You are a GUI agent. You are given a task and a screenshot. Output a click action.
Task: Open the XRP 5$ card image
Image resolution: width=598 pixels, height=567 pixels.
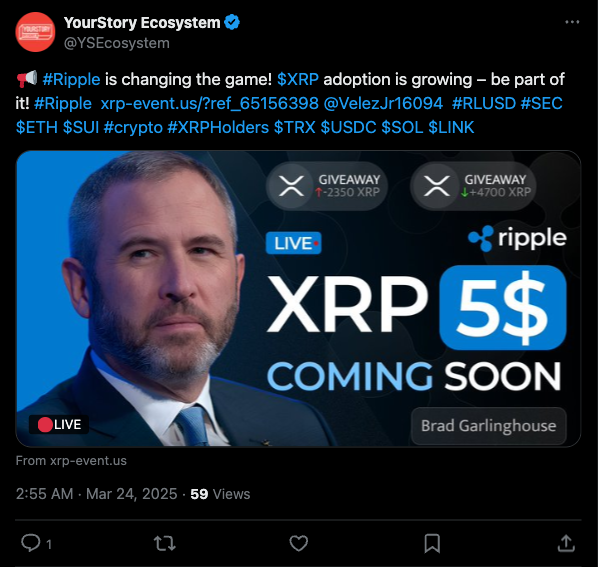click(x=298, y=299)
